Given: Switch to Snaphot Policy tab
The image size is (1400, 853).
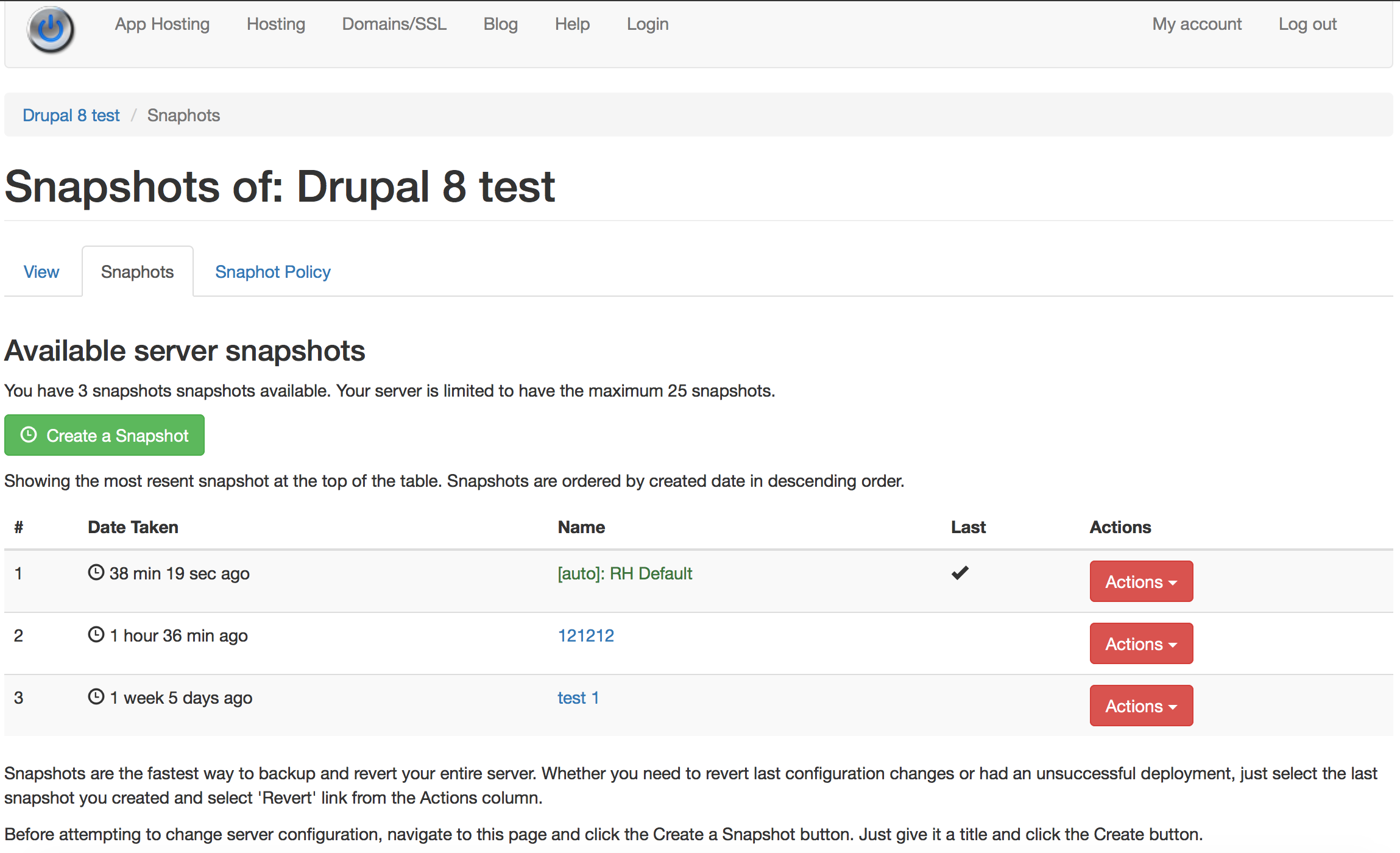Looking at the screenshot, I should [273, 272].
